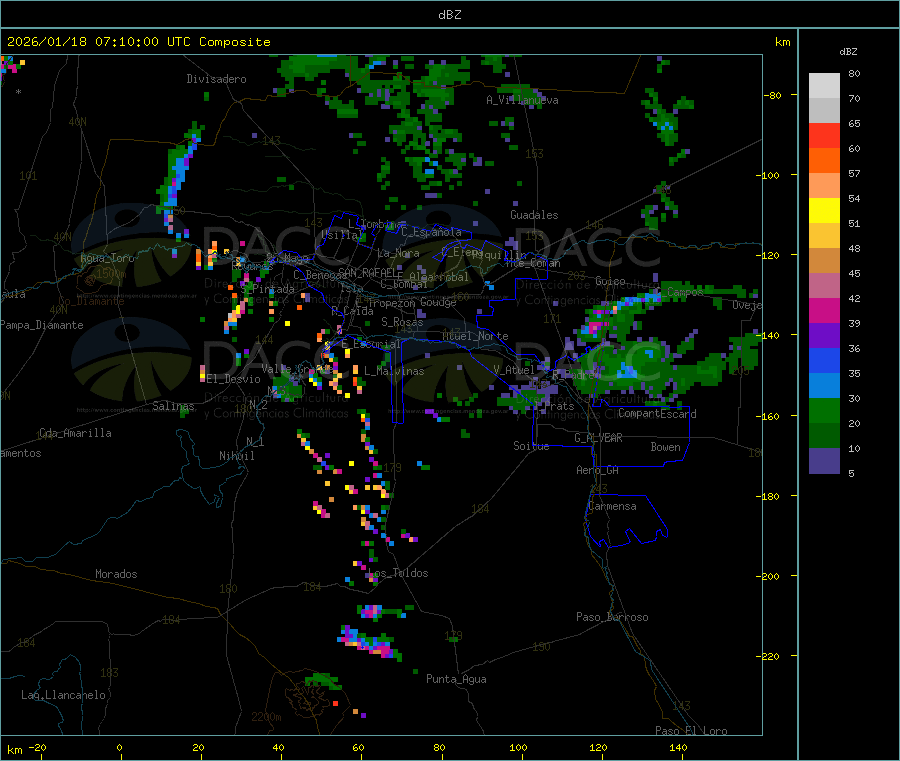The width and height of the screenshot is (900, 761).
Task: Click the L_Malvinas label
Action: tap(394, 371)
